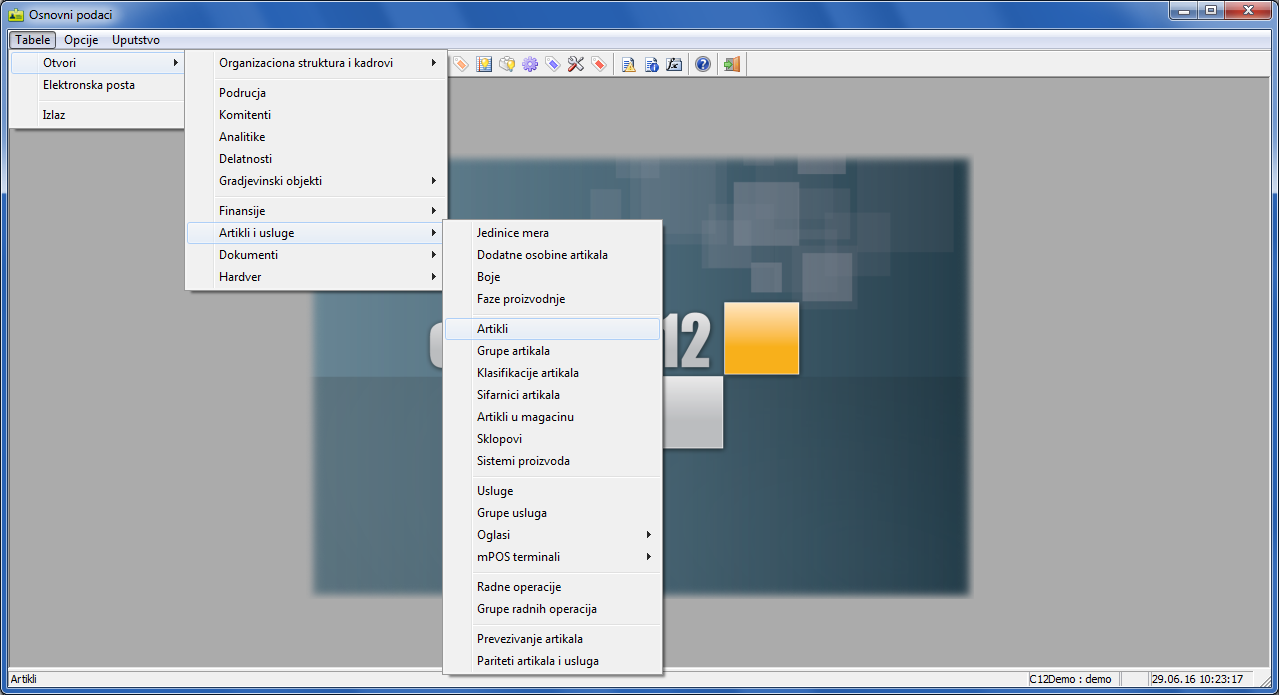This screenshot has height=695, width=1279.
Task: Choose Grupe artikala menu entry
Action: [x=513, y=351]
